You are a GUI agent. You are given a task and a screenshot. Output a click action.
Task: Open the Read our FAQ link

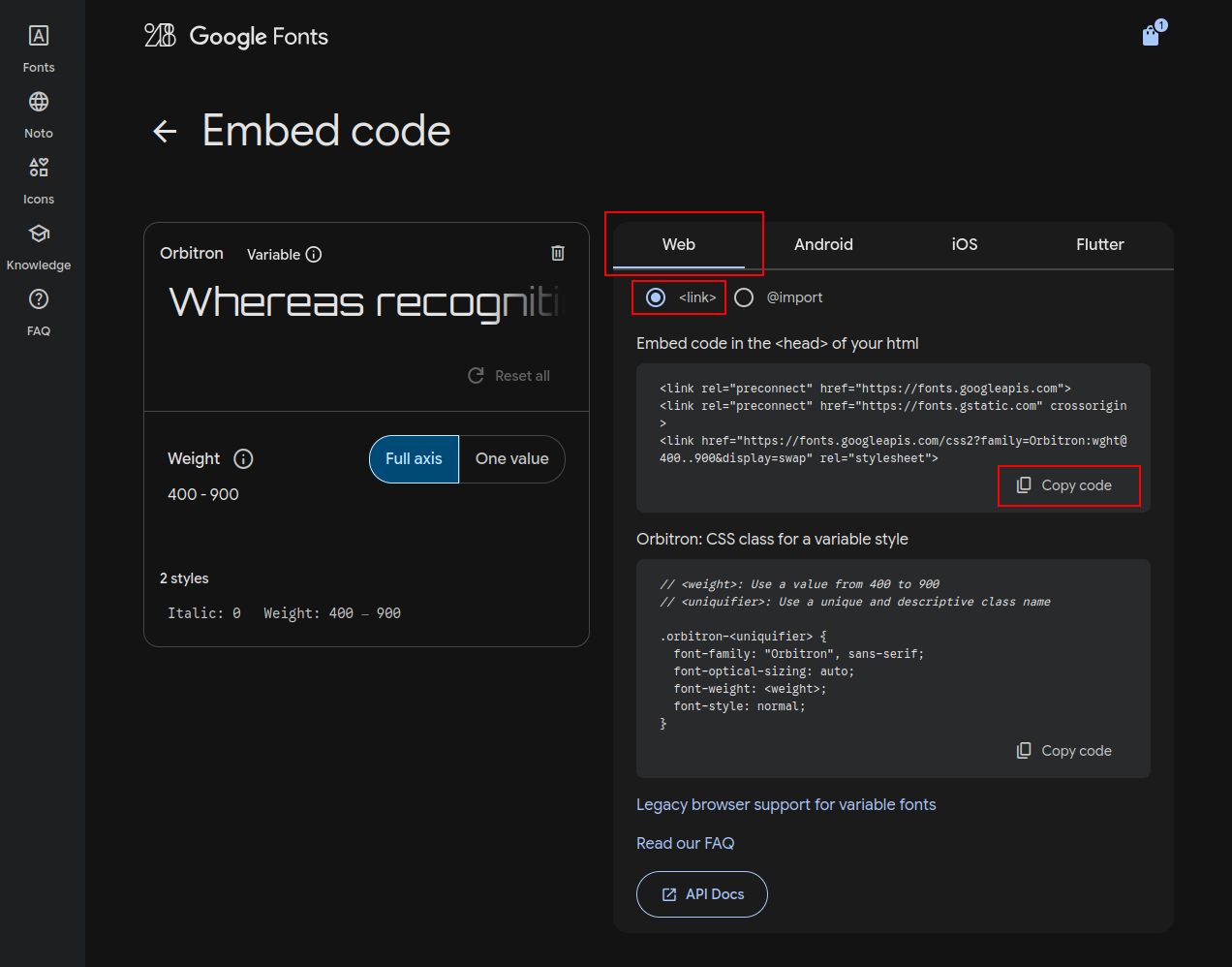[686, 844]
